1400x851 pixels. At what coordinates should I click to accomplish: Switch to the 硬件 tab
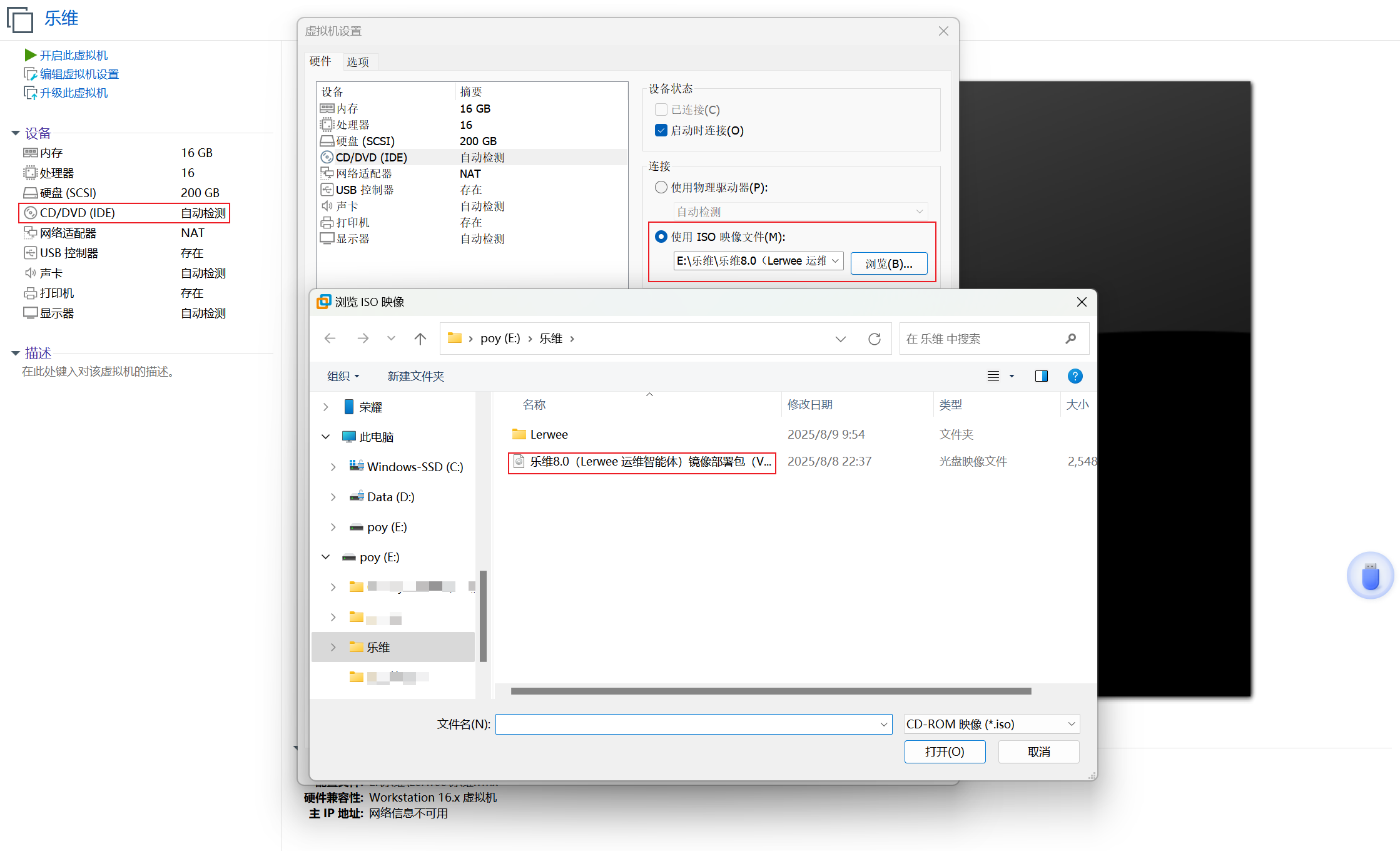(320, 61)
